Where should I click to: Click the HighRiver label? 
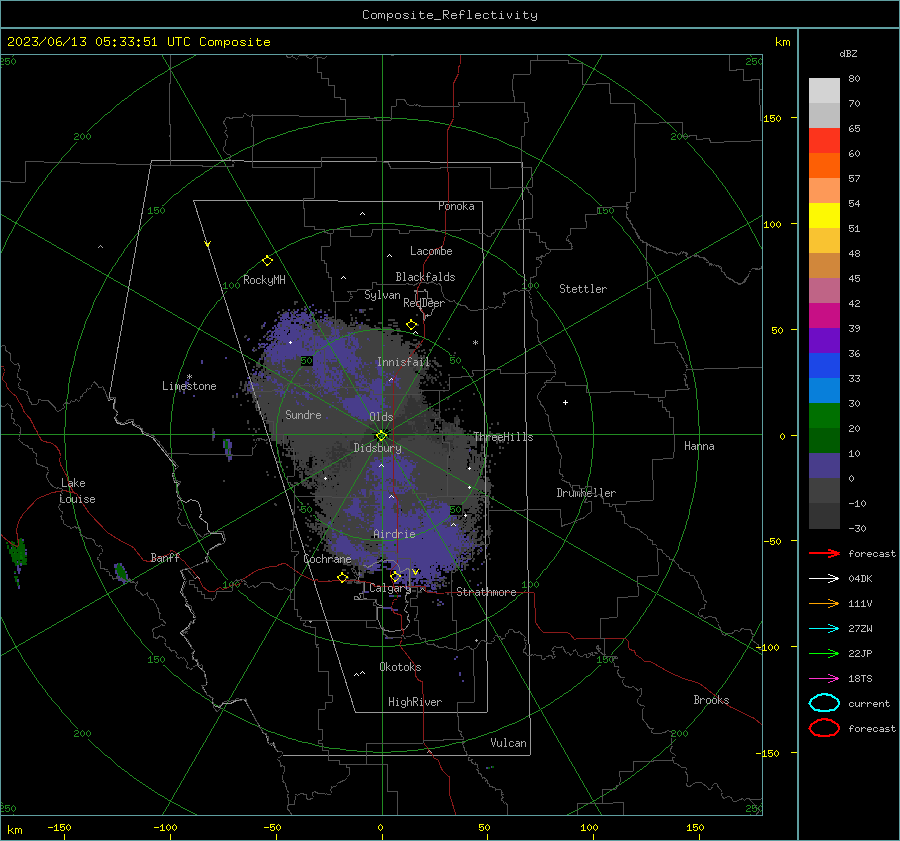(x=415, y=702)
